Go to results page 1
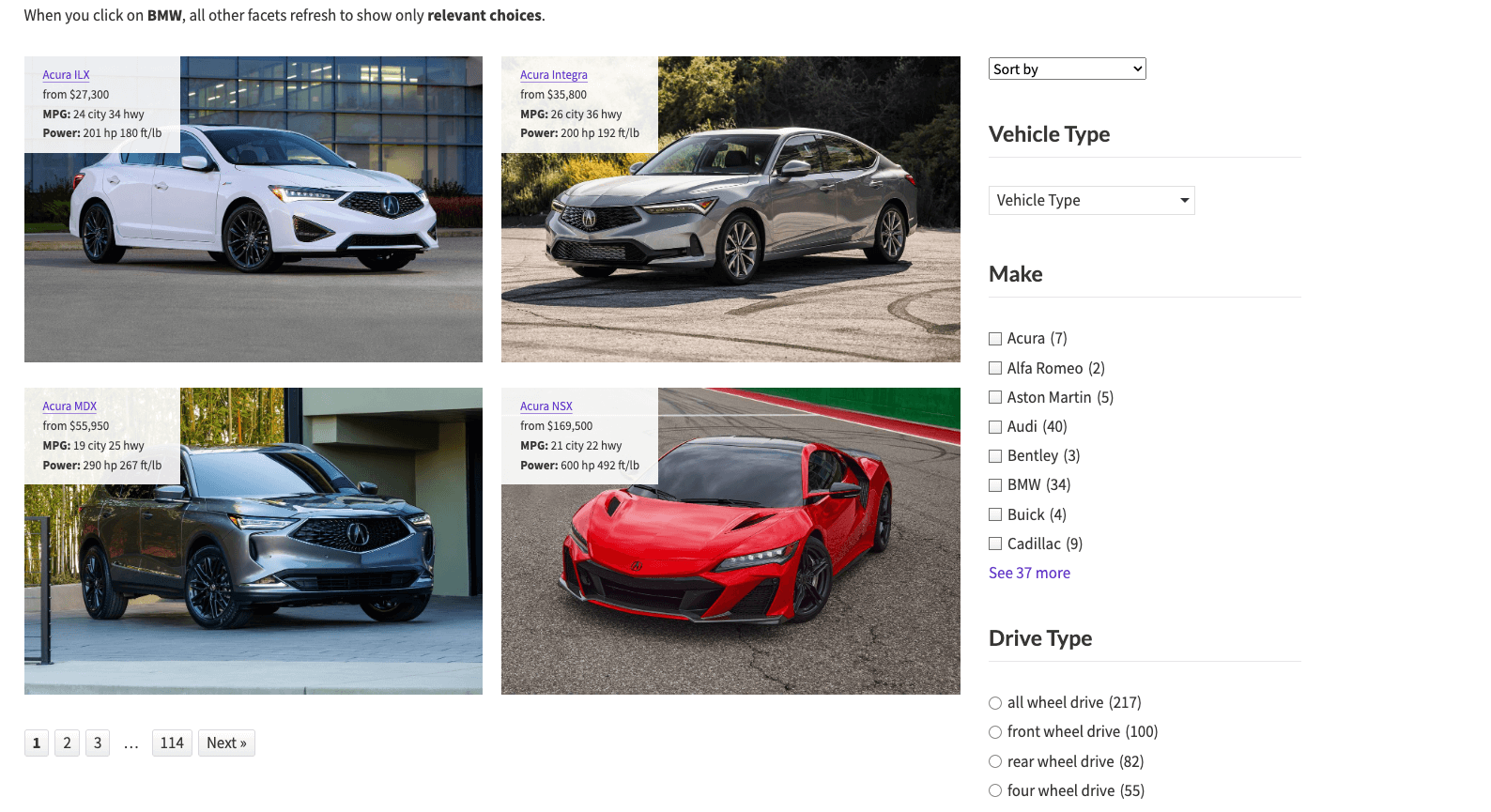1491x812 pixels. click(x=37, y=743)
